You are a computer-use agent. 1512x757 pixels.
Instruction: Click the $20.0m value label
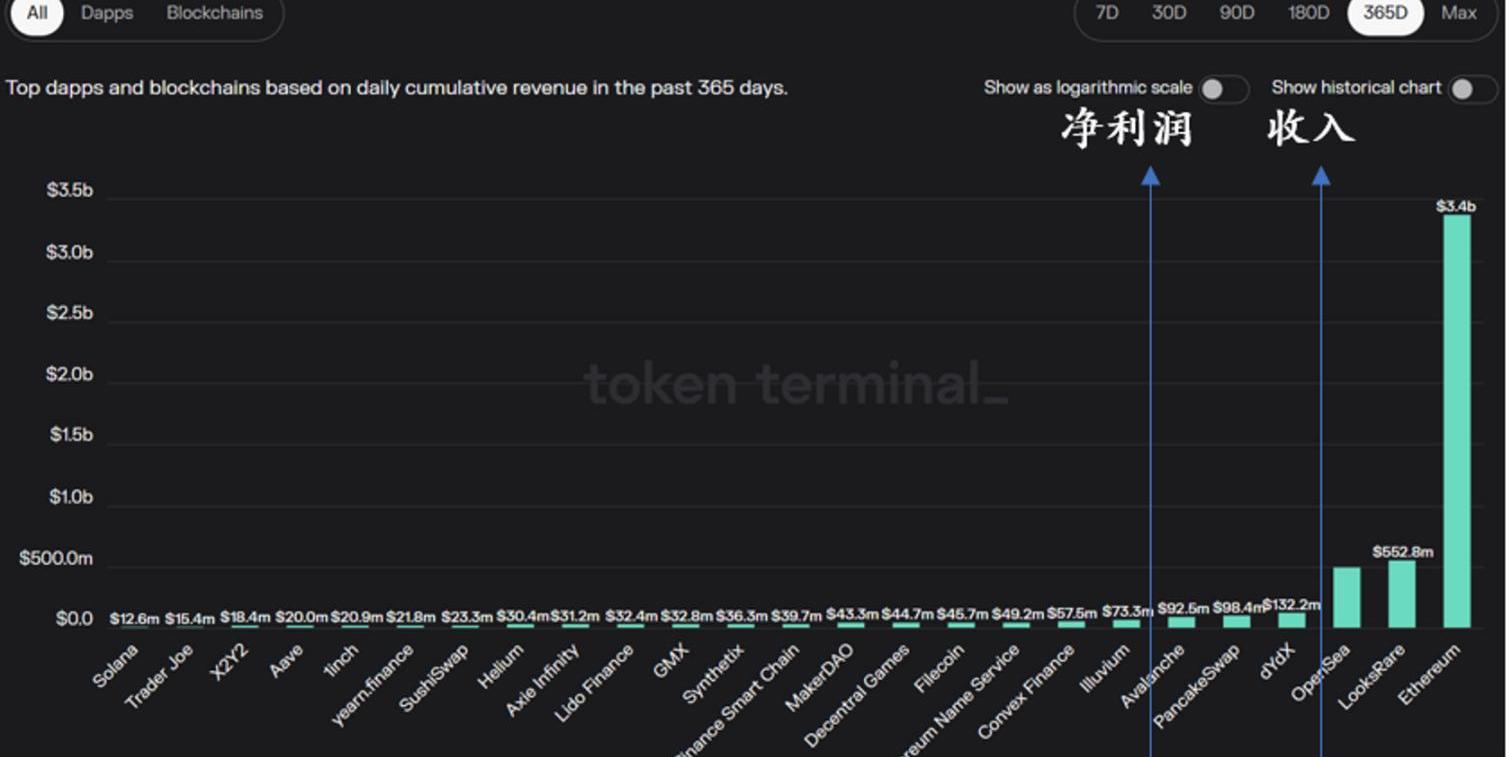tap(300, 617)
